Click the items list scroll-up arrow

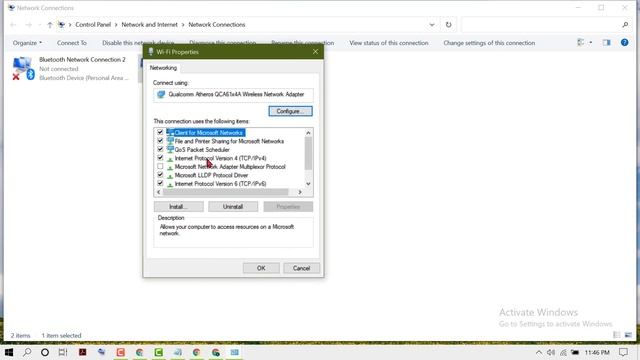click(308, 133)
